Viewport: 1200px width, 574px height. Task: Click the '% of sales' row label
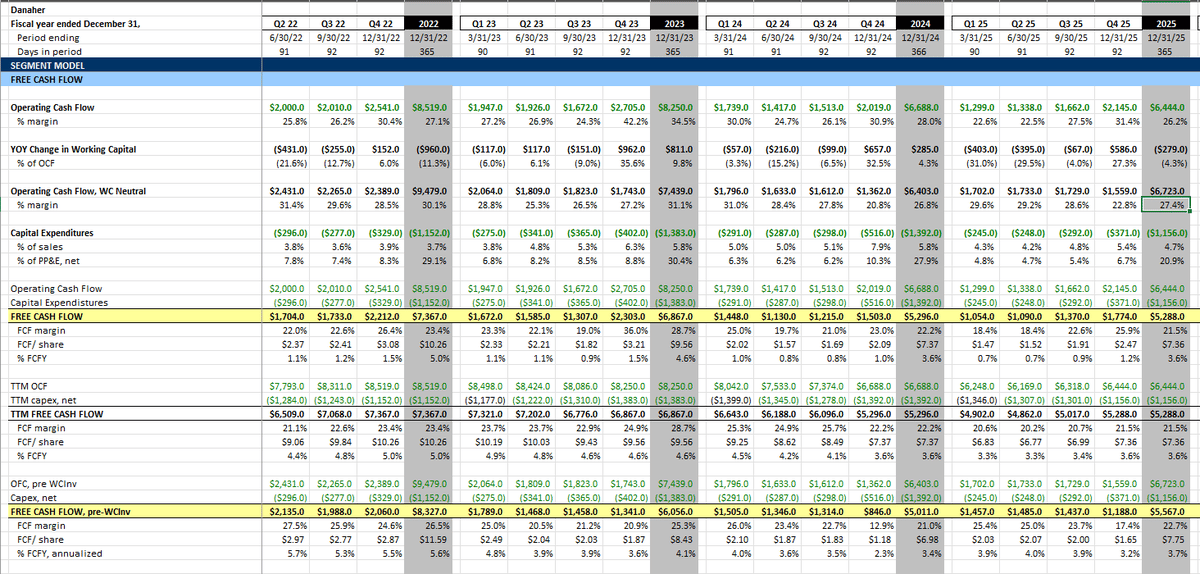[40, 247]
